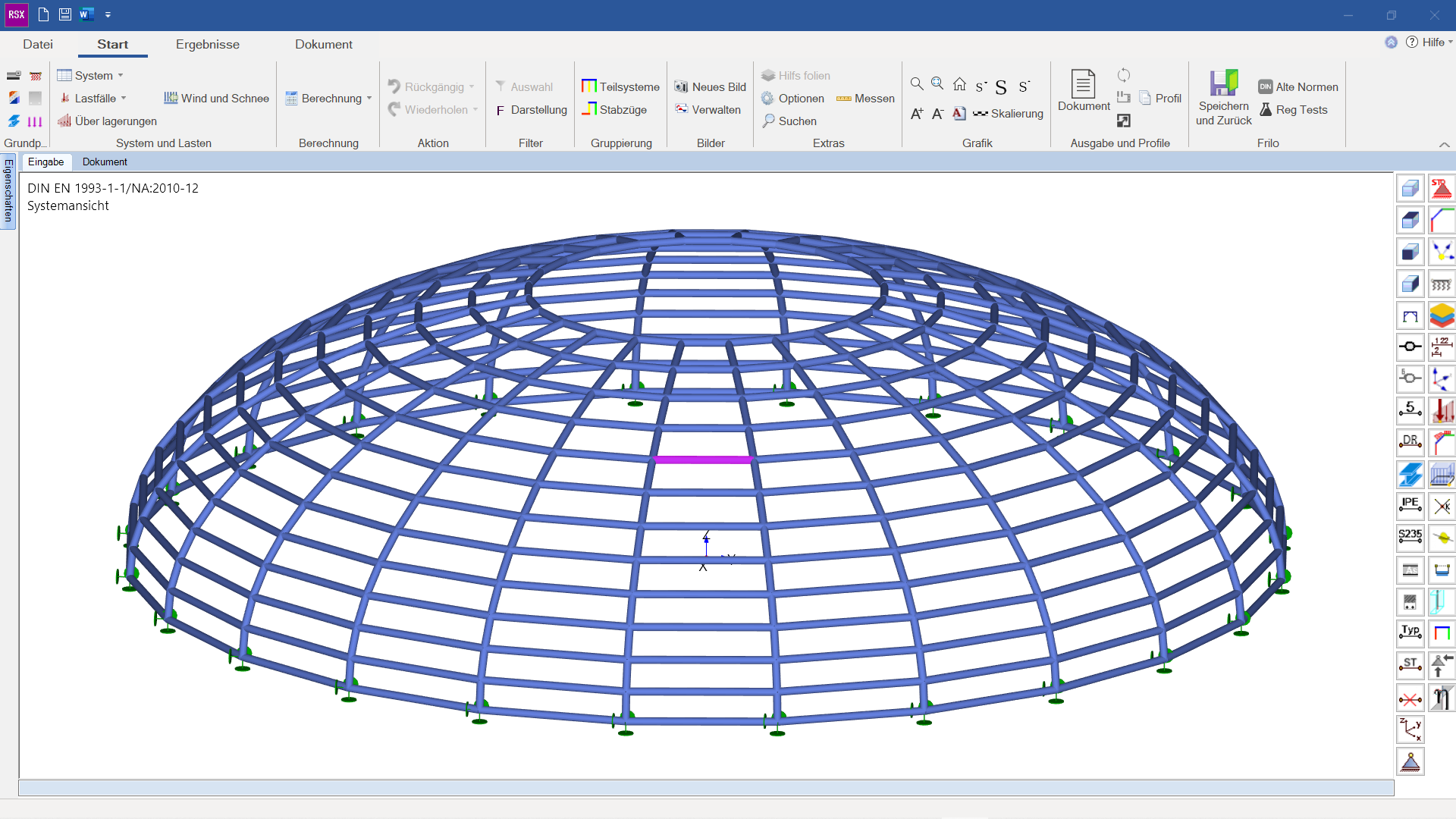Toggle the Optionen setting in Extras
This screenshot has height=819, width=1456.
793,99
